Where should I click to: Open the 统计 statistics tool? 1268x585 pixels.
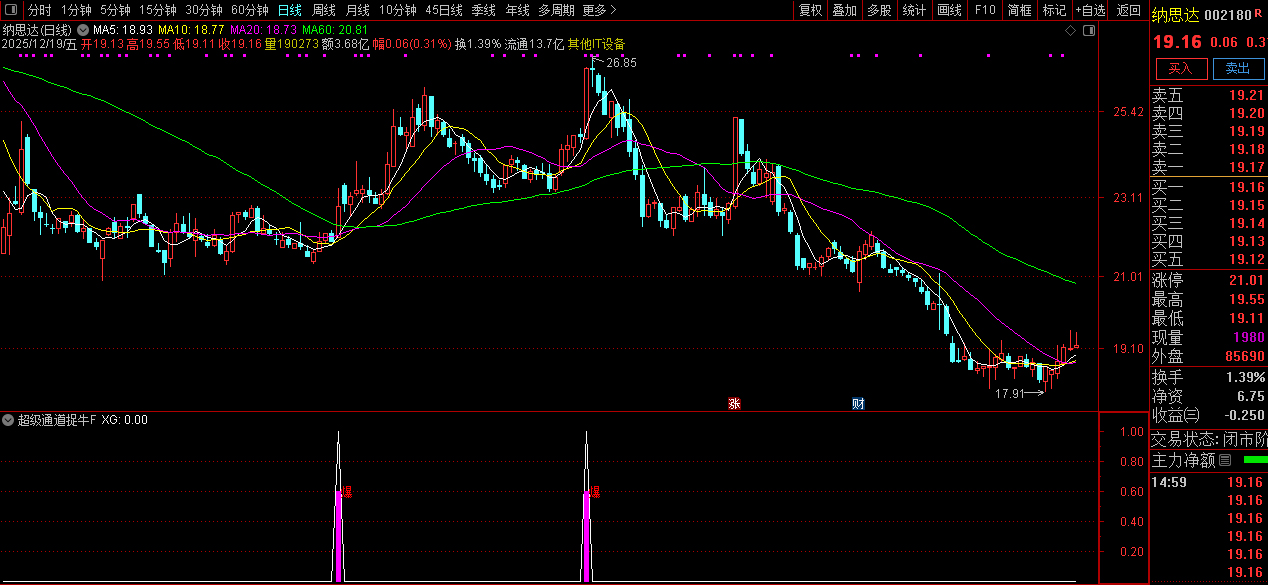pos(914,10)
